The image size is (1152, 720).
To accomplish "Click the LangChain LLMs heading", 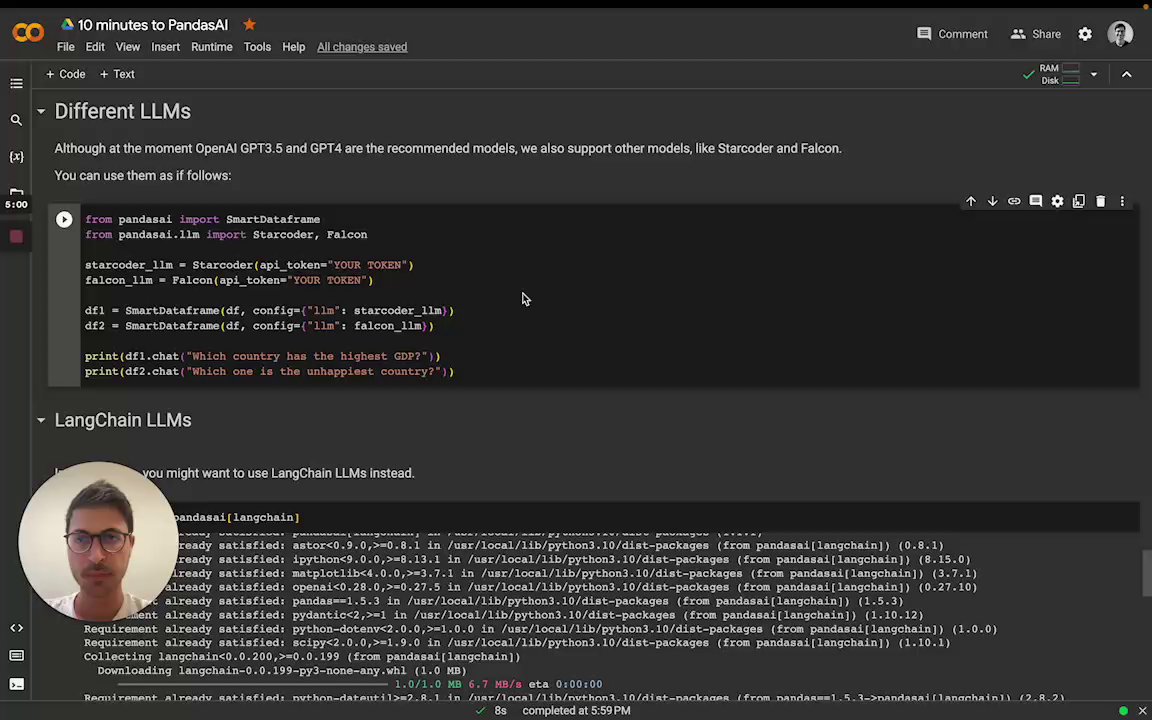I will point(123,420).
